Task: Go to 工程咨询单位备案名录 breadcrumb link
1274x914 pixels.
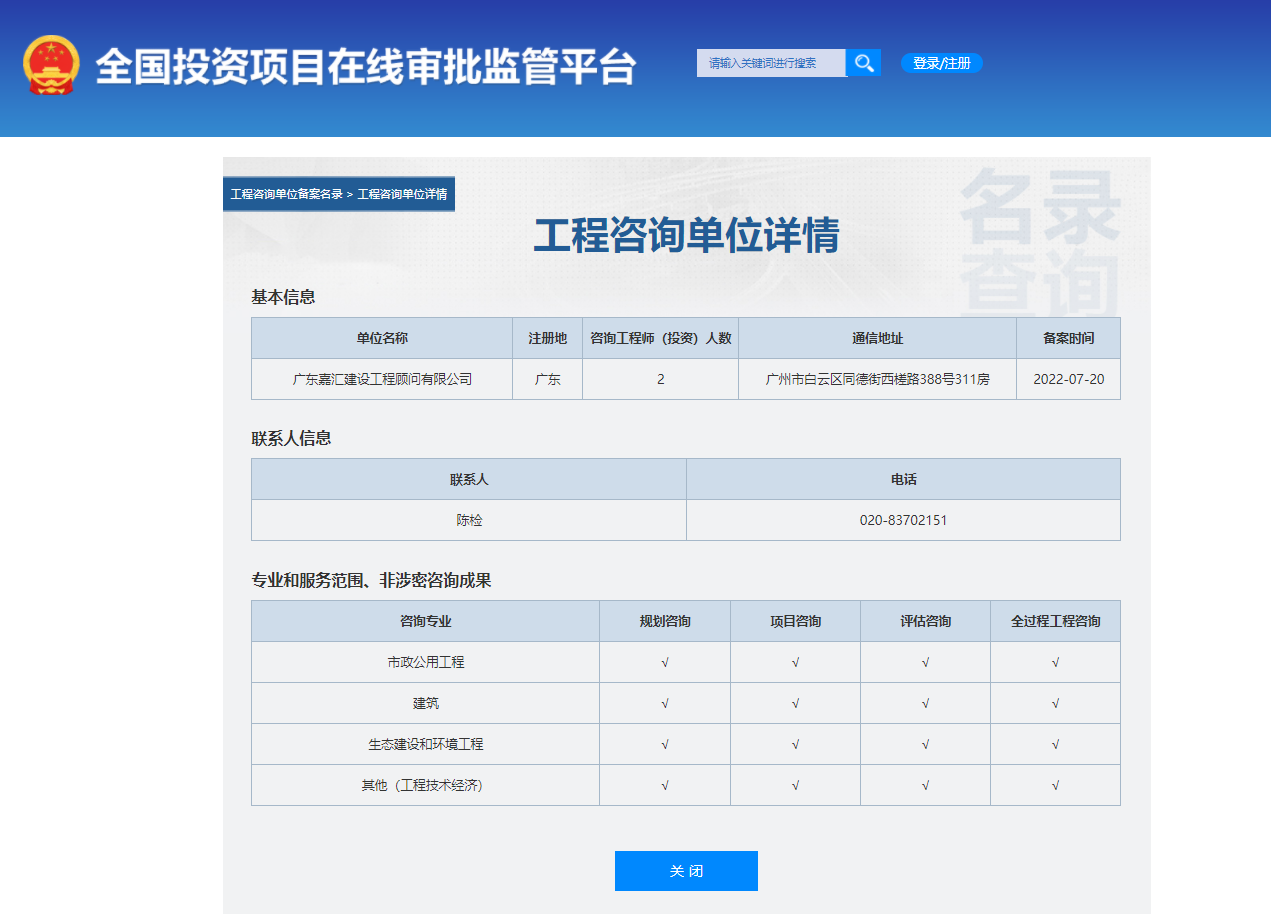Action: 287,194
